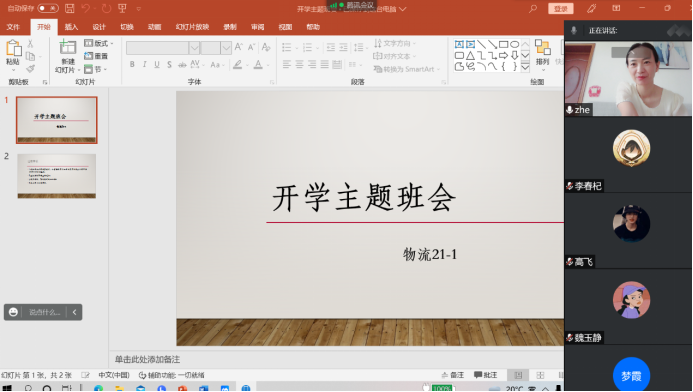
Task: Click the 登录 (Sign in) button
Action: (561, 8)
